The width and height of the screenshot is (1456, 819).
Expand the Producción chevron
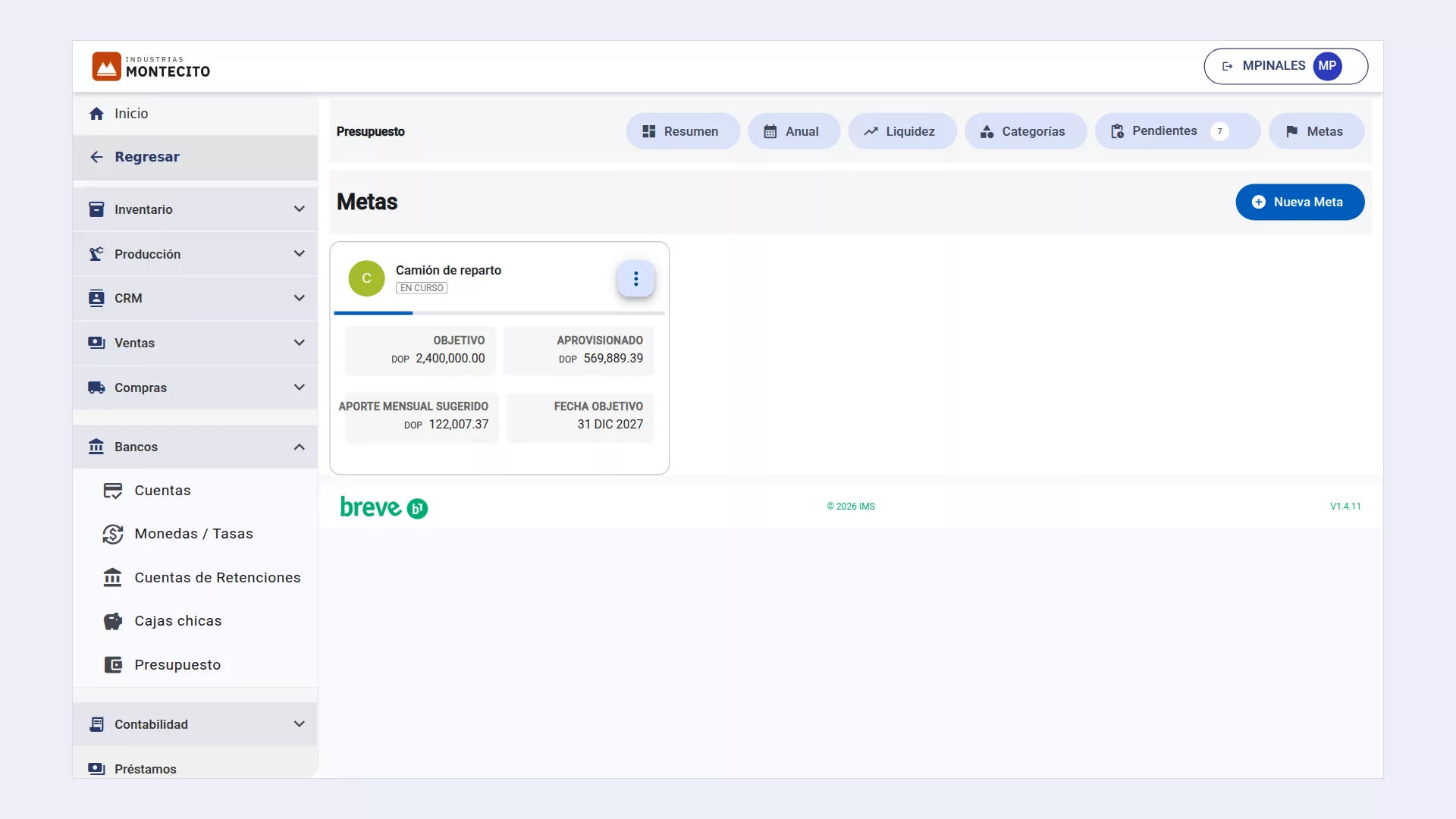point(300,254)
